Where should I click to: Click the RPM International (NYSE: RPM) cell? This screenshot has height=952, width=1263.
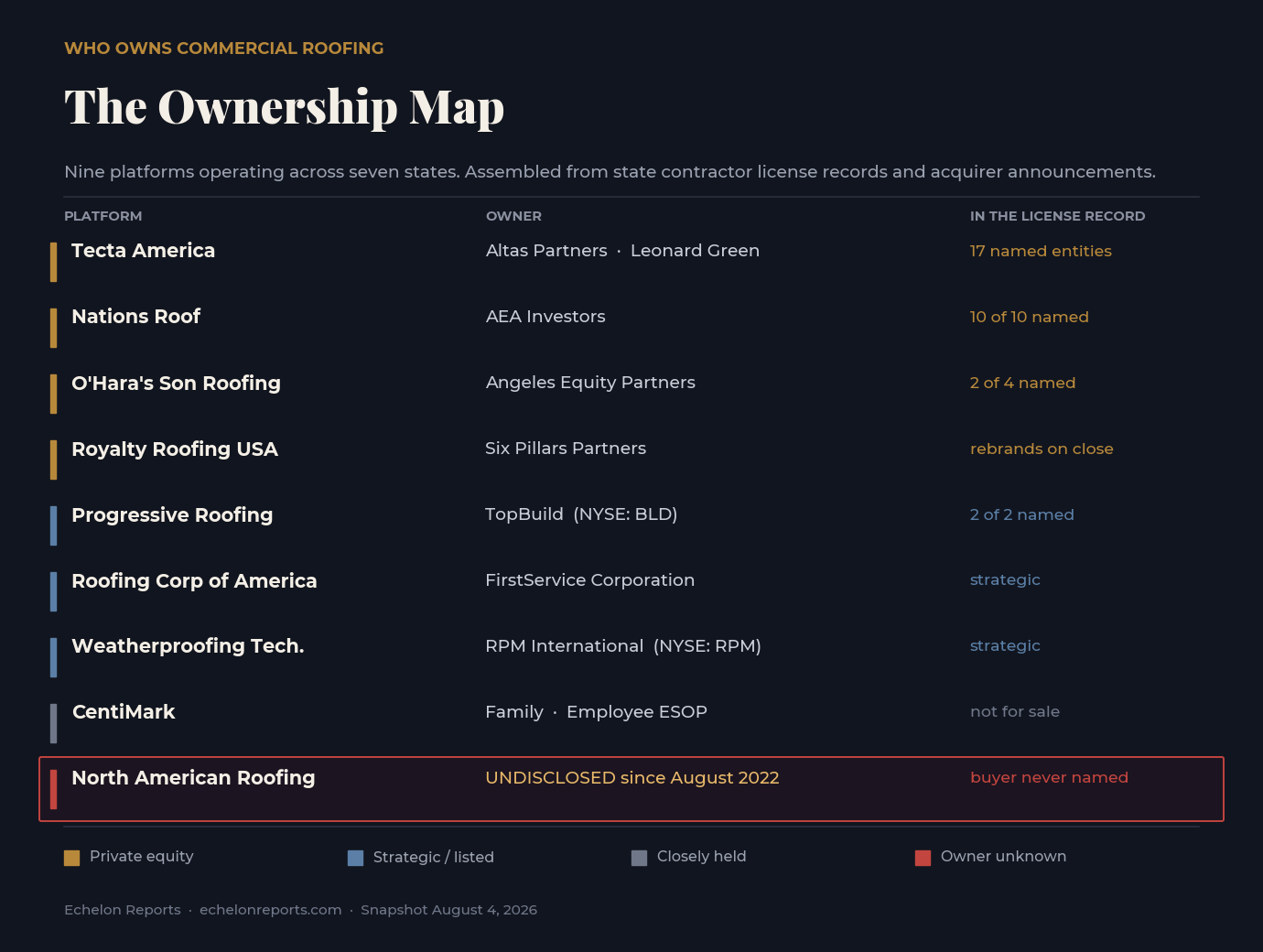tap(623, 646)
